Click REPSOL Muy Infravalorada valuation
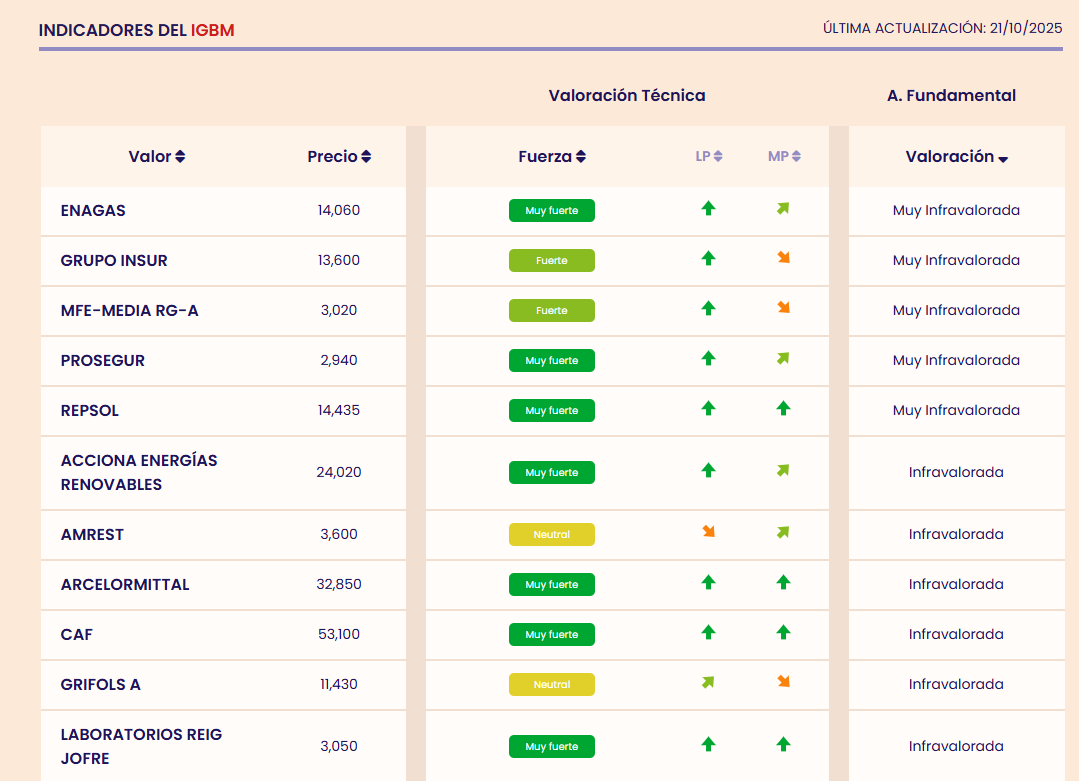This screenshot has width=1079, height=781. [x=956, y=411]
